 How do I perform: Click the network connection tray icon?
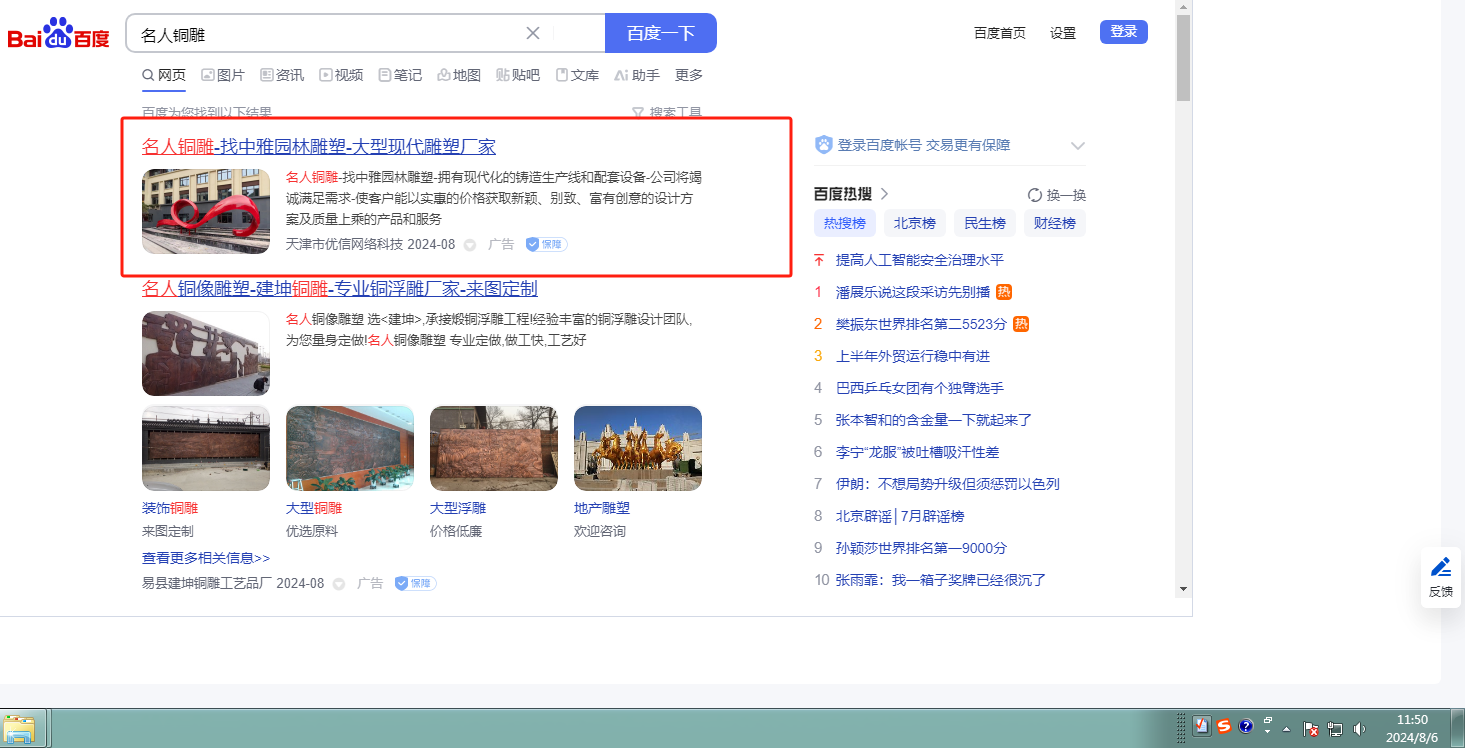1335,729
